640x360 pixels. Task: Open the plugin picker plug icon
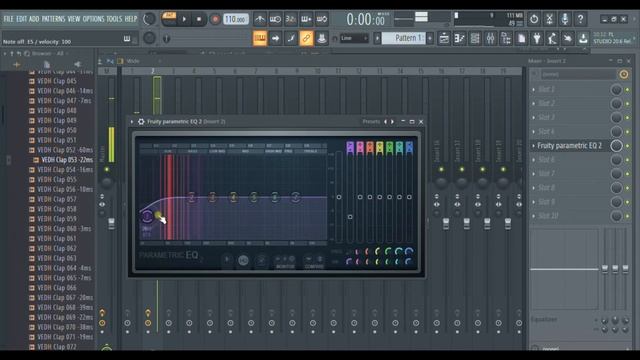537,38
